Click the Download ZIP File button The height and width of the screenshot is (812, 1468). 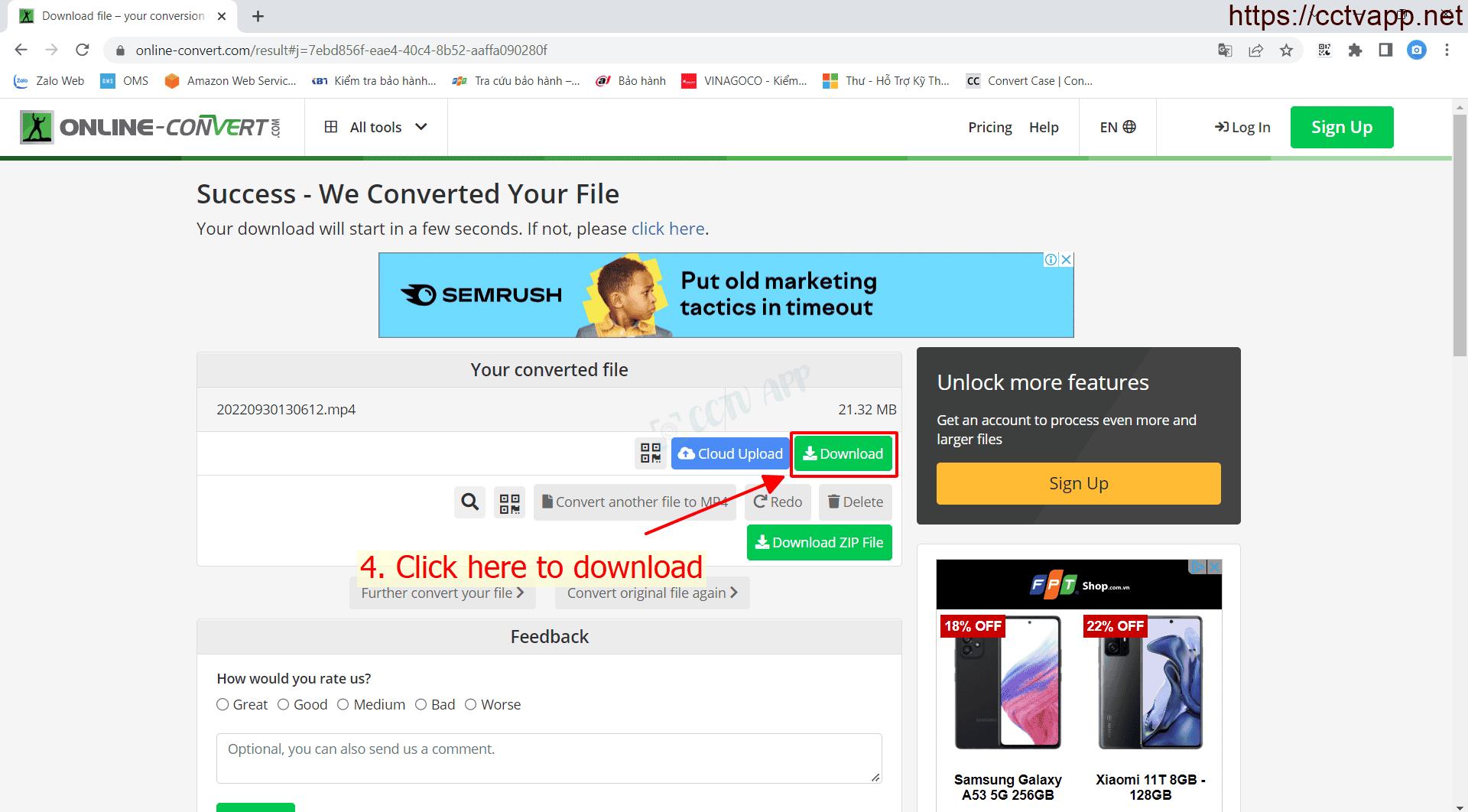(819, 542)
